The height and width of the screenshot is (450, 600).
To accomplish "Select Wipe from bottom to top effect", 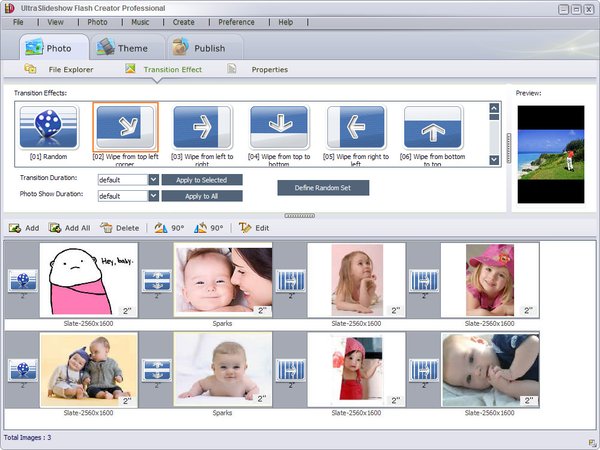I will [433, 128].
